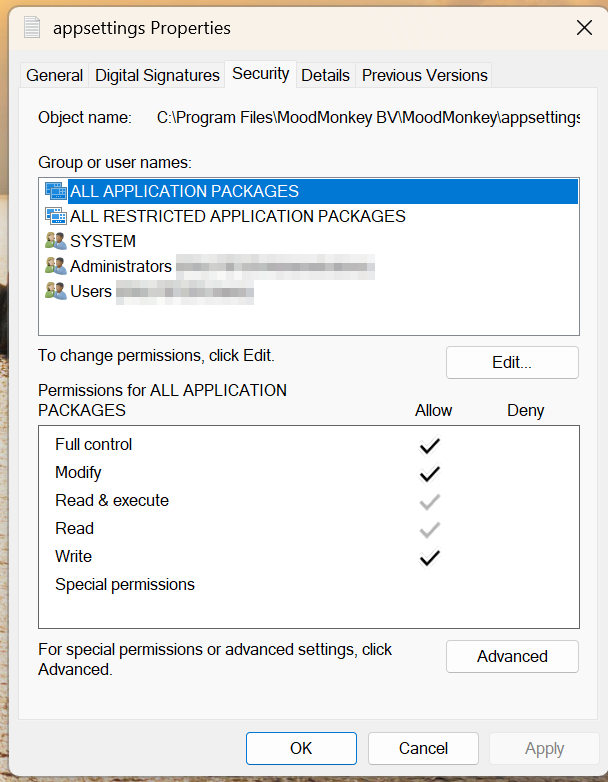This screenshot has width=608, height=782.
Task: Select ALL APPLICATION PACKAGES in the list
Action: 309,191
